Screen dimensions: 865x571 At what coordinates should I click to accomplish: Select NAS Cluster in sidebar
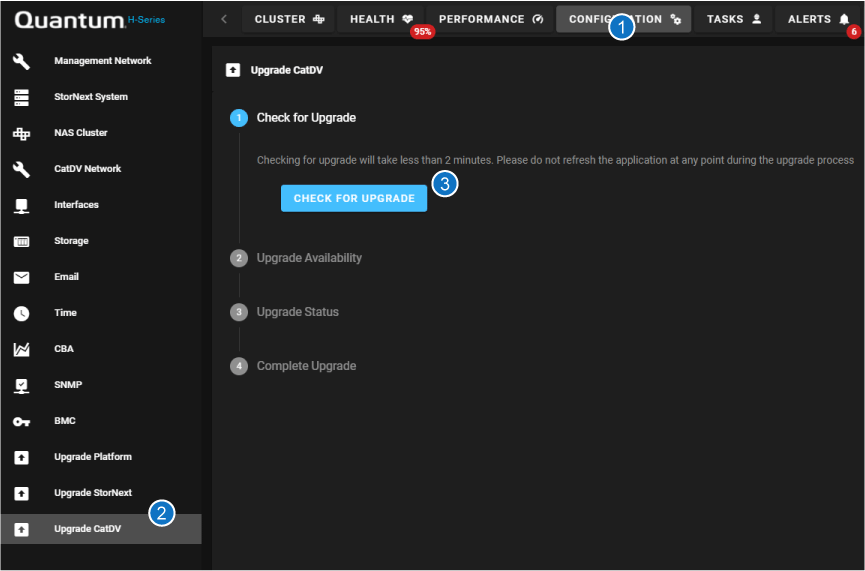coord(101,133)
